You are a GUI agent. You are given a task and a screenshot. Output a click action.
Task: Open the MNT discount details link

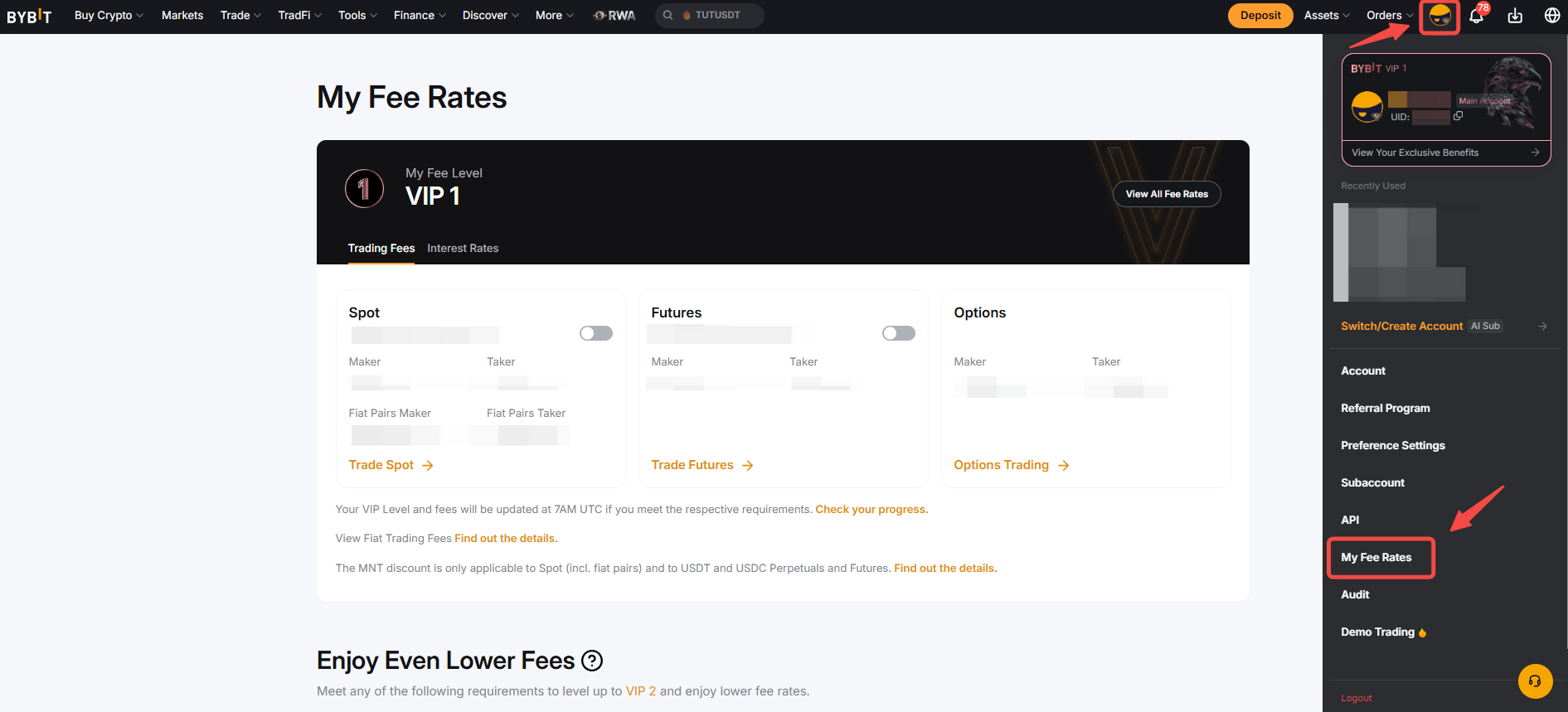[945, 568]
